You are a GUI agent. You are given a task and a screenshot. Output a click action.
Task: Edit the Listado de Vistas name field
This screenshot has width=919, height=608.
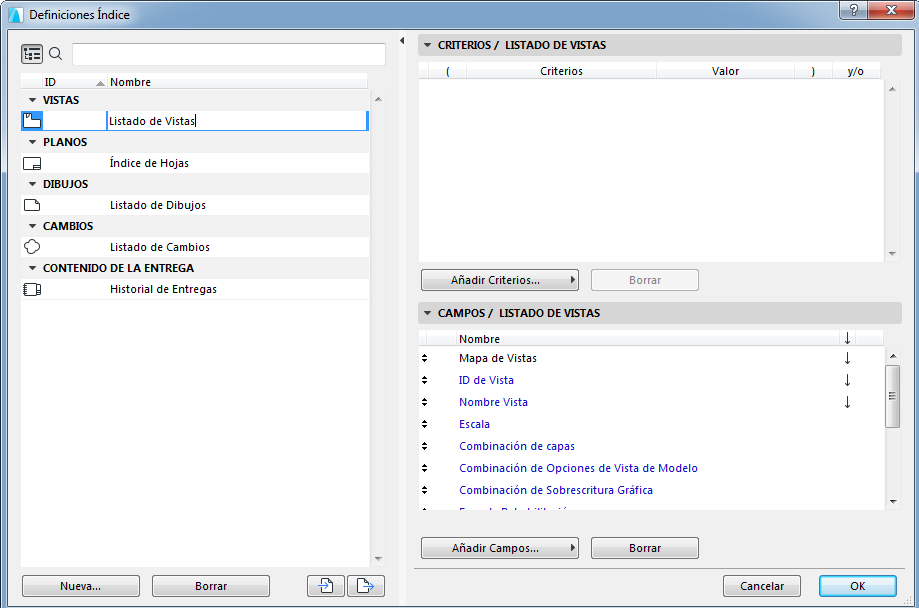point(237,120)
